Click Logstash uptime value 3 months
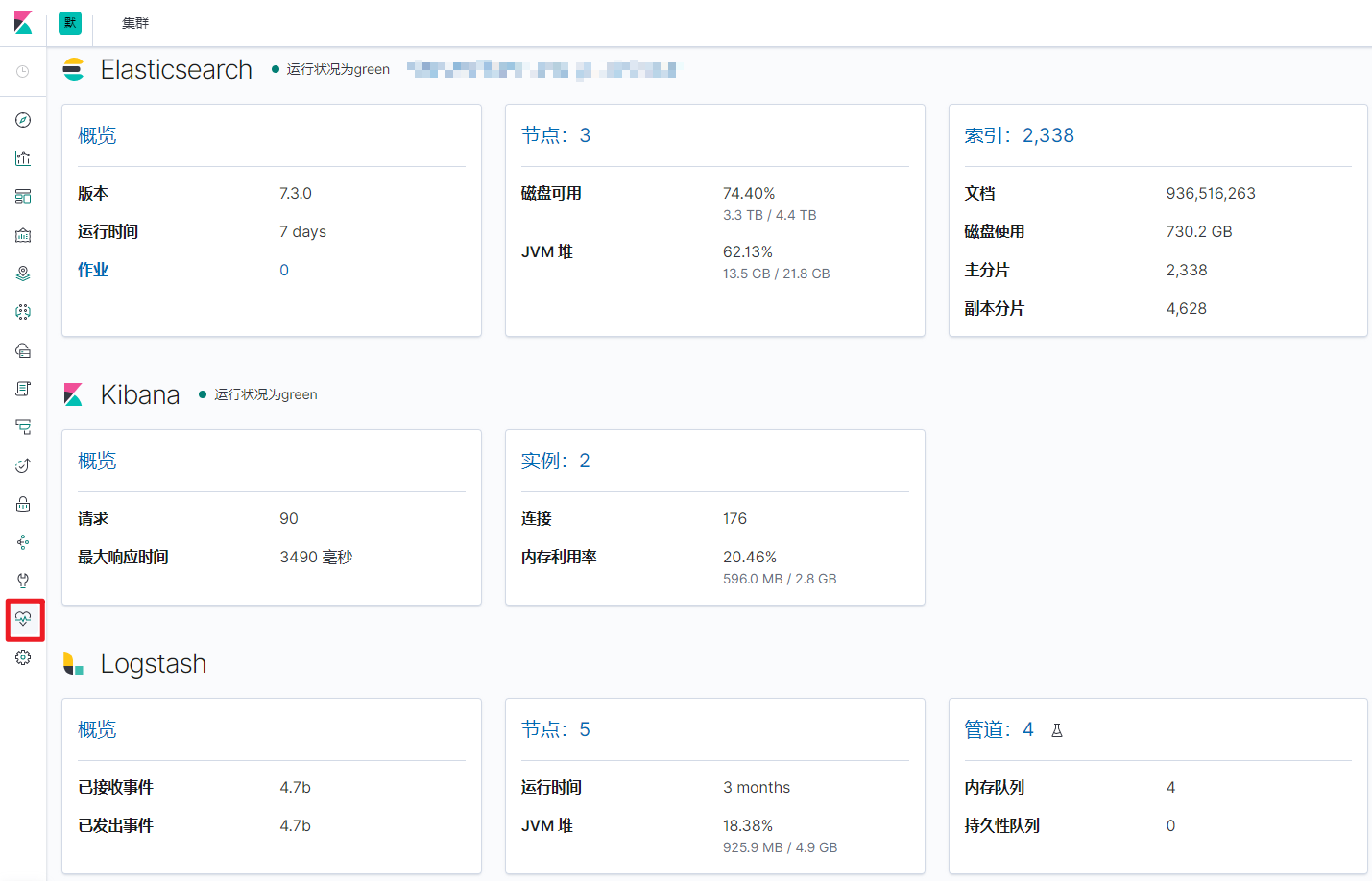The width and height of the screenshot is (1372, 881). tap(757, 787)
